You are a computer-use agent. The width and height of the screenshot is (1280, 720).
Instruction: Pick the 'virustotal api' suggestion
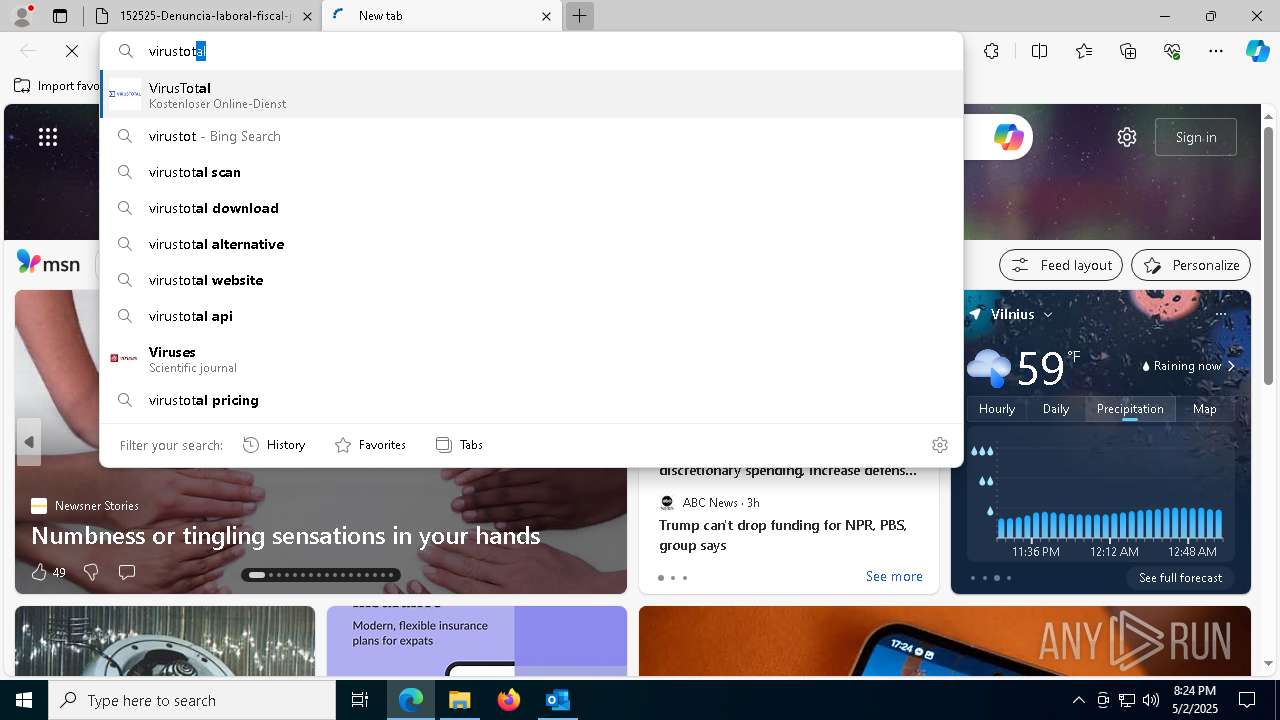click(531, 316)
